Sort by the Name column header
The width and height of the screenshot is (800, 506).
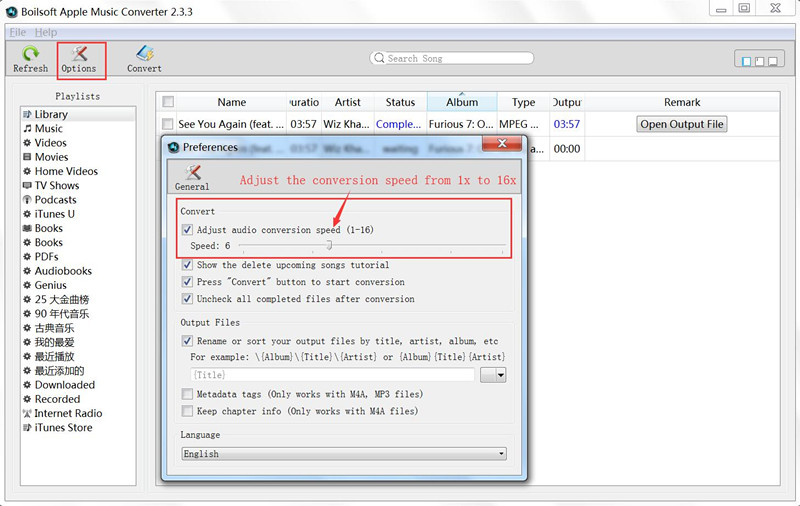click(x=232, y=102)
